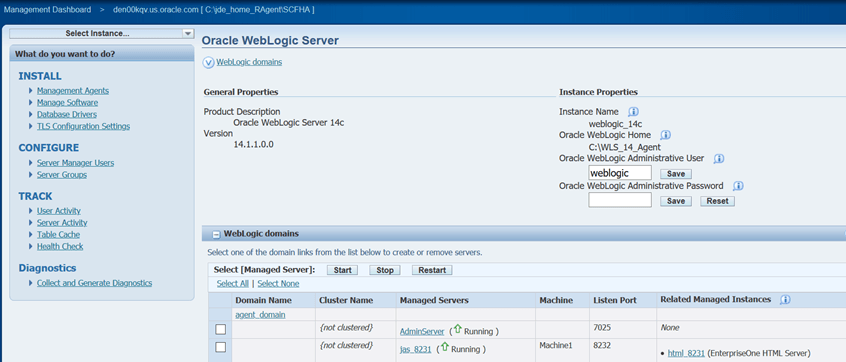Click info icon beside Administrative Password
The image size is (846, 362).
coord(739,186)
